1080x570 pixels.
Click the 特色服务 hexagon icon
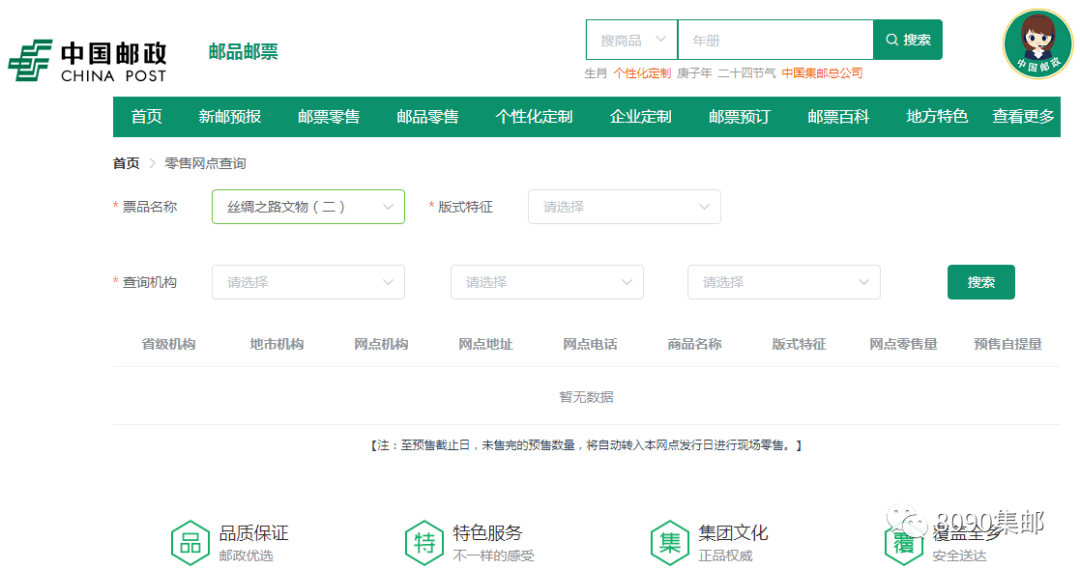[x=425, y=542]
